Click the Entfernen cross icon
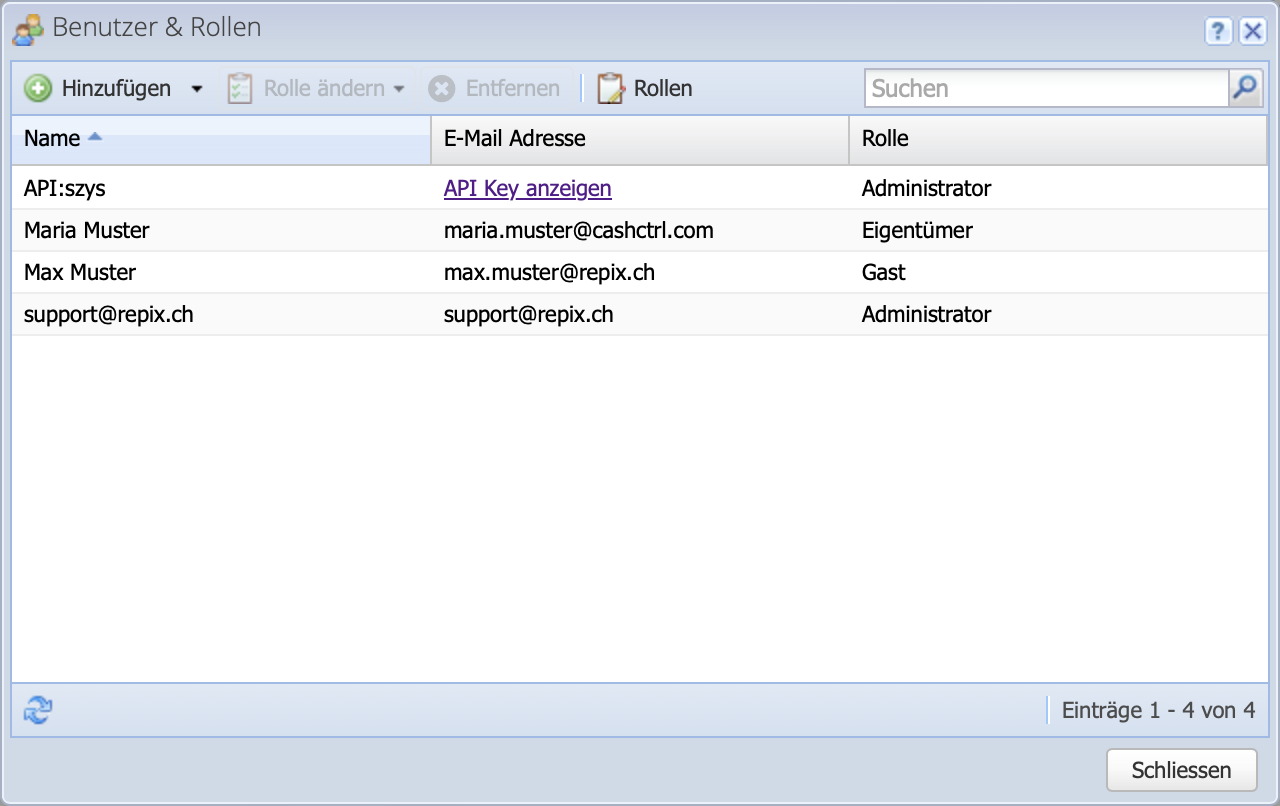The height and width of the screenshot is (806, 1280). (442, 88)
